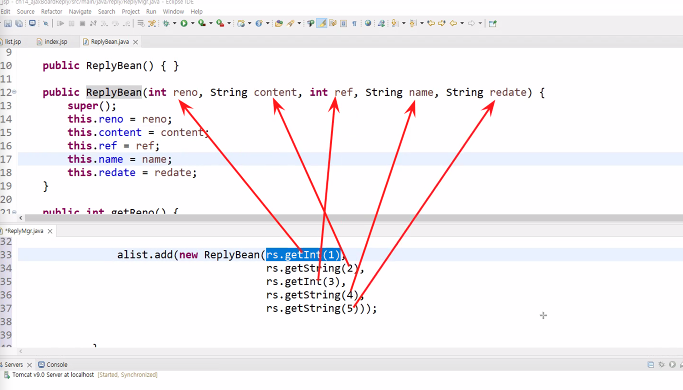
Task: Click the Terminate stop icon
Action: [82, 24]
